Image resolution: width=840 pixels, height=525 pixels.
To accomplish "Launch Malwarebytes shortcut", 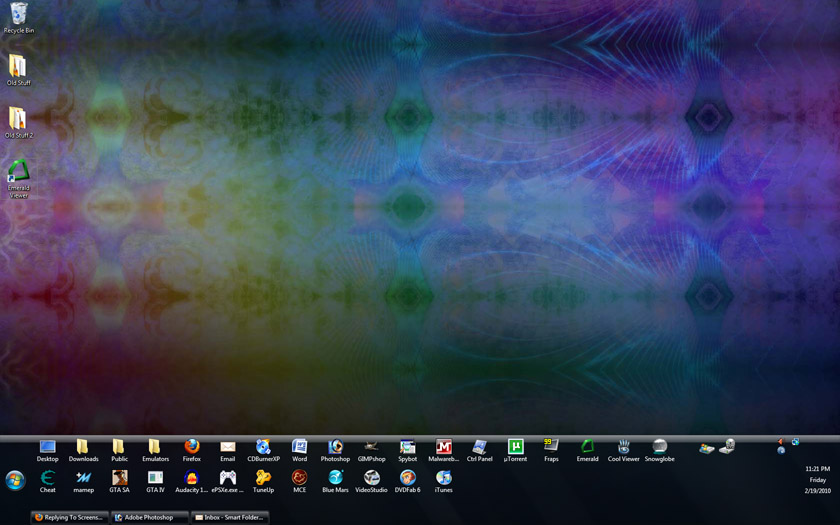I will (444, 451).
